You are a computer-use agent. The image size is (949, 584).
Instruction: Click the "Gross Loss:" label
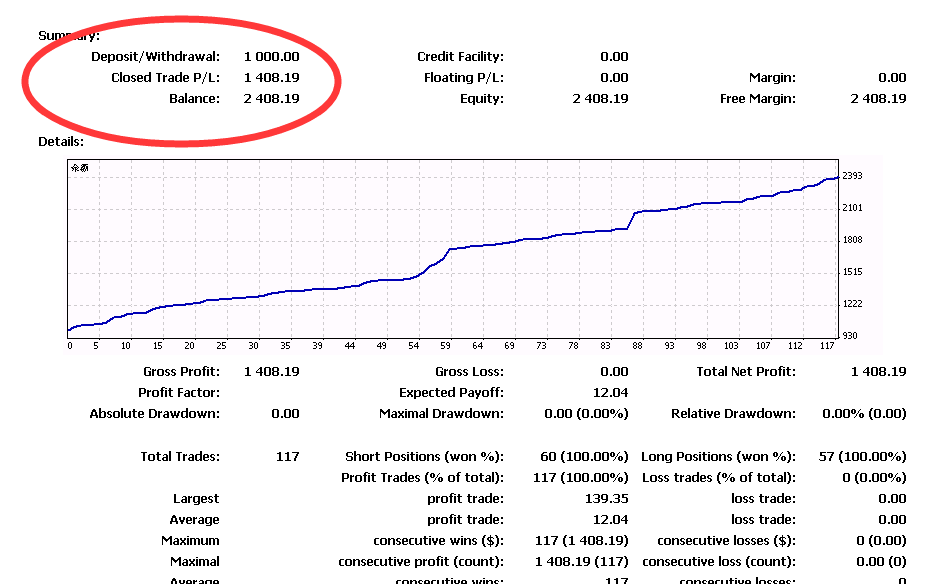pyautogui.click(x=469, y=372)
